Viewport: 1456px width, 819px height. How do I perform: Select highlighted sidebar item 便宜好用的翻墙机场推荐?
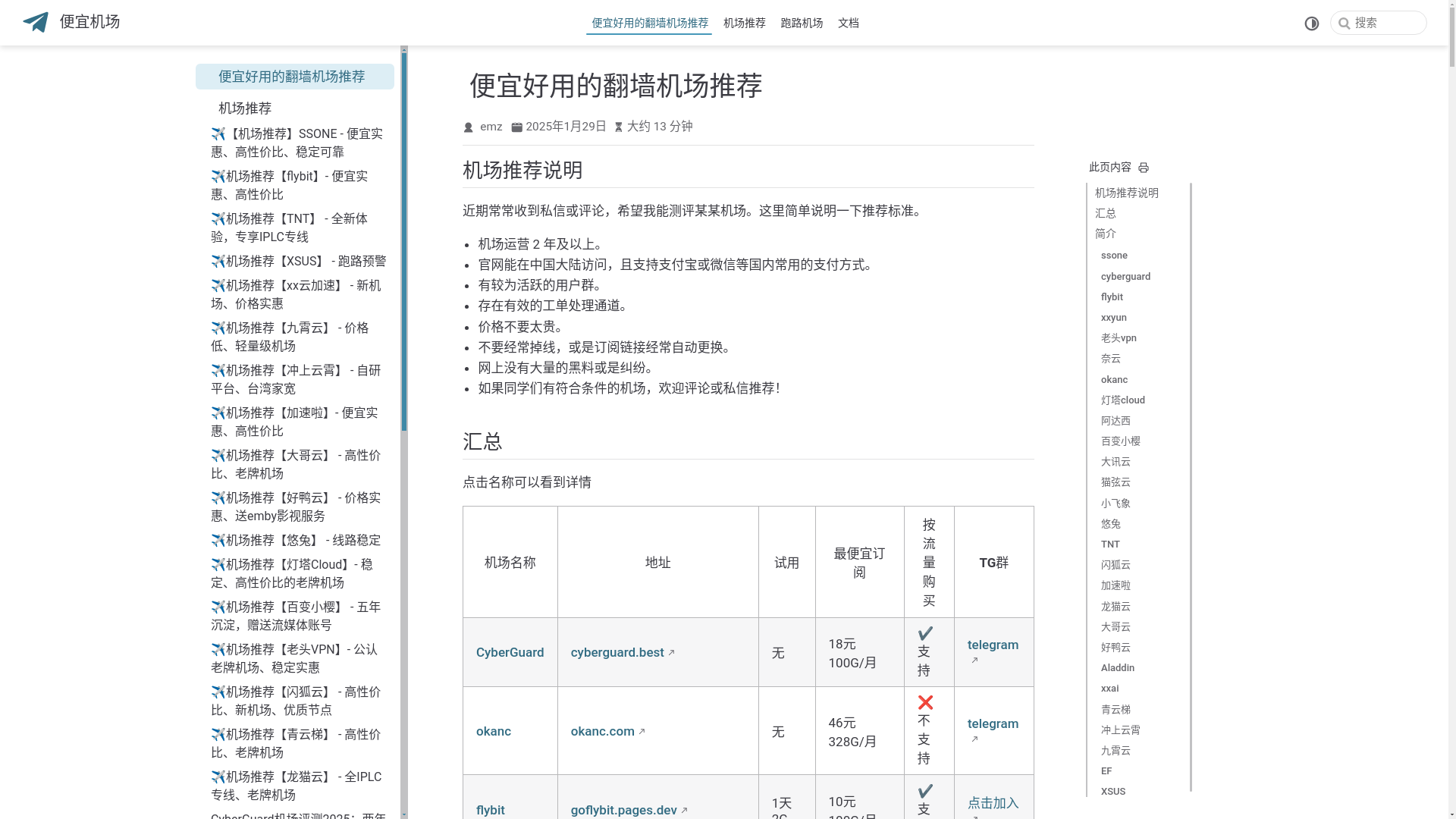[x=295, y=77]
